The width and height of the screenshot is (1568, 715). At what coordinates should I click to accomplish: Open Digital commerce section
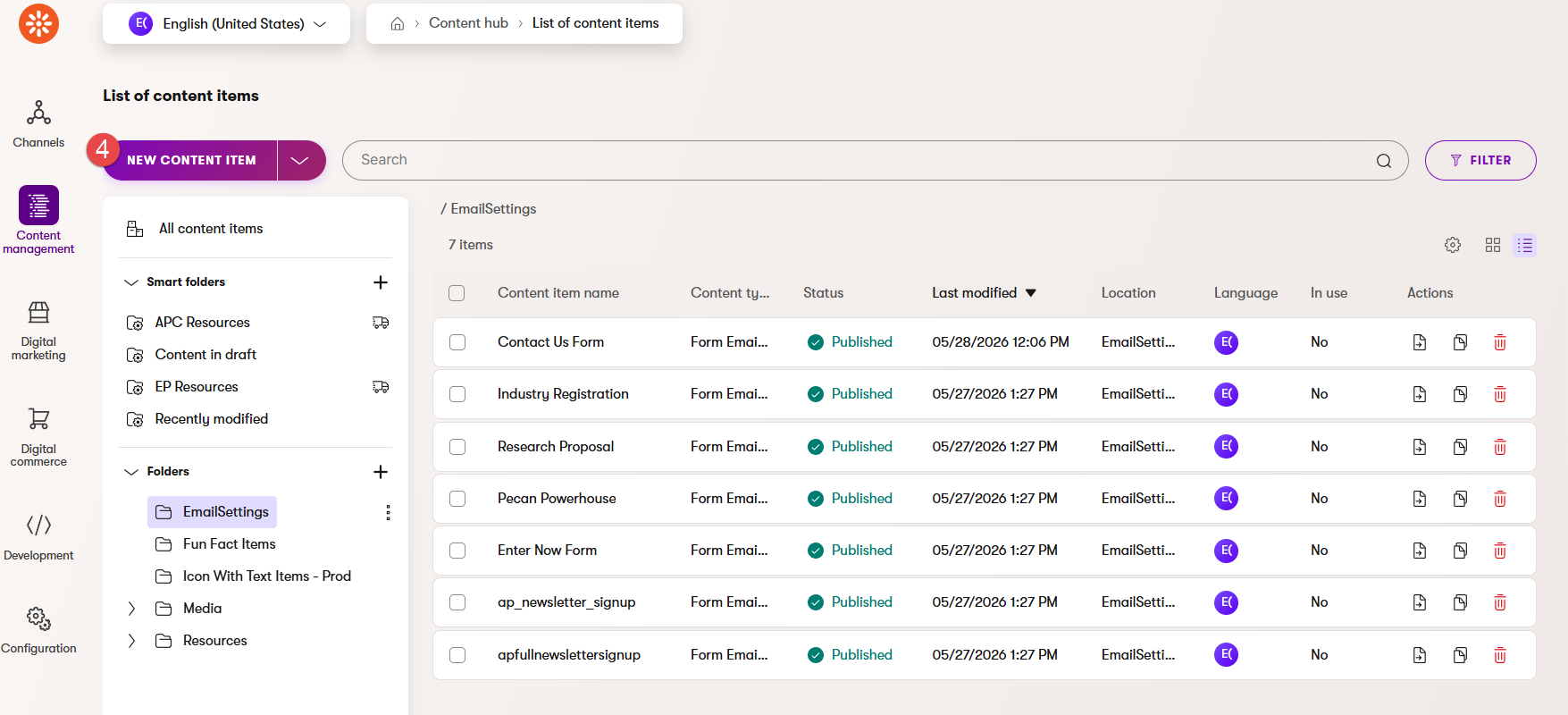(x=38, y=437)
